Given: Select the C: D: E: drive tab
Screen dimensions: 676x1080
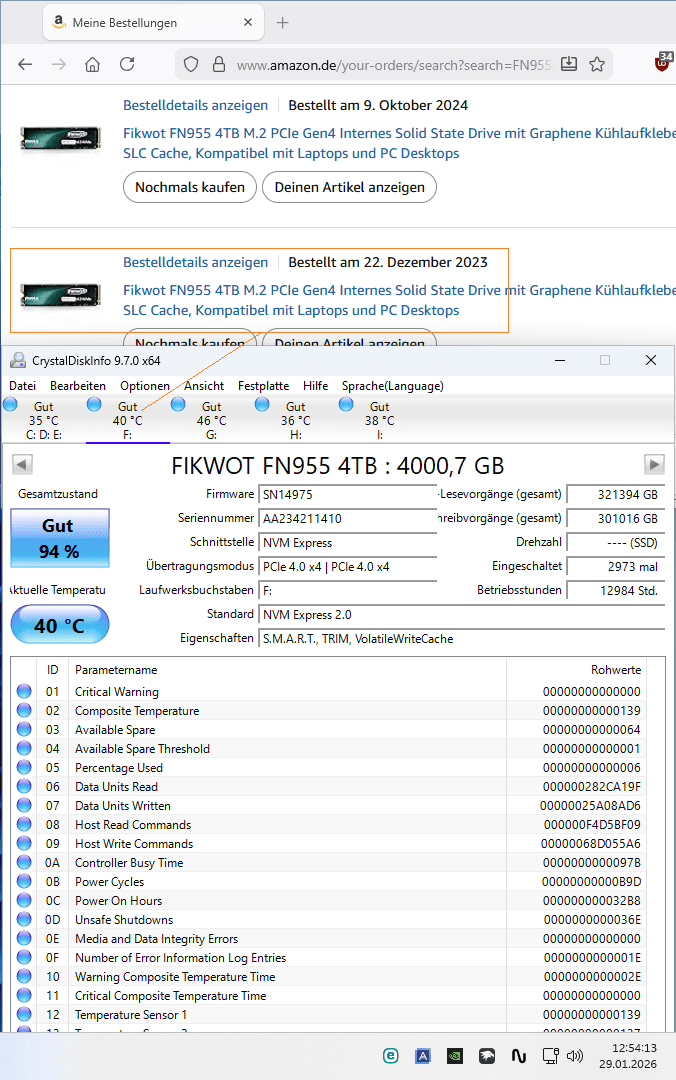Looking at the screenshot, I should 43,419.
